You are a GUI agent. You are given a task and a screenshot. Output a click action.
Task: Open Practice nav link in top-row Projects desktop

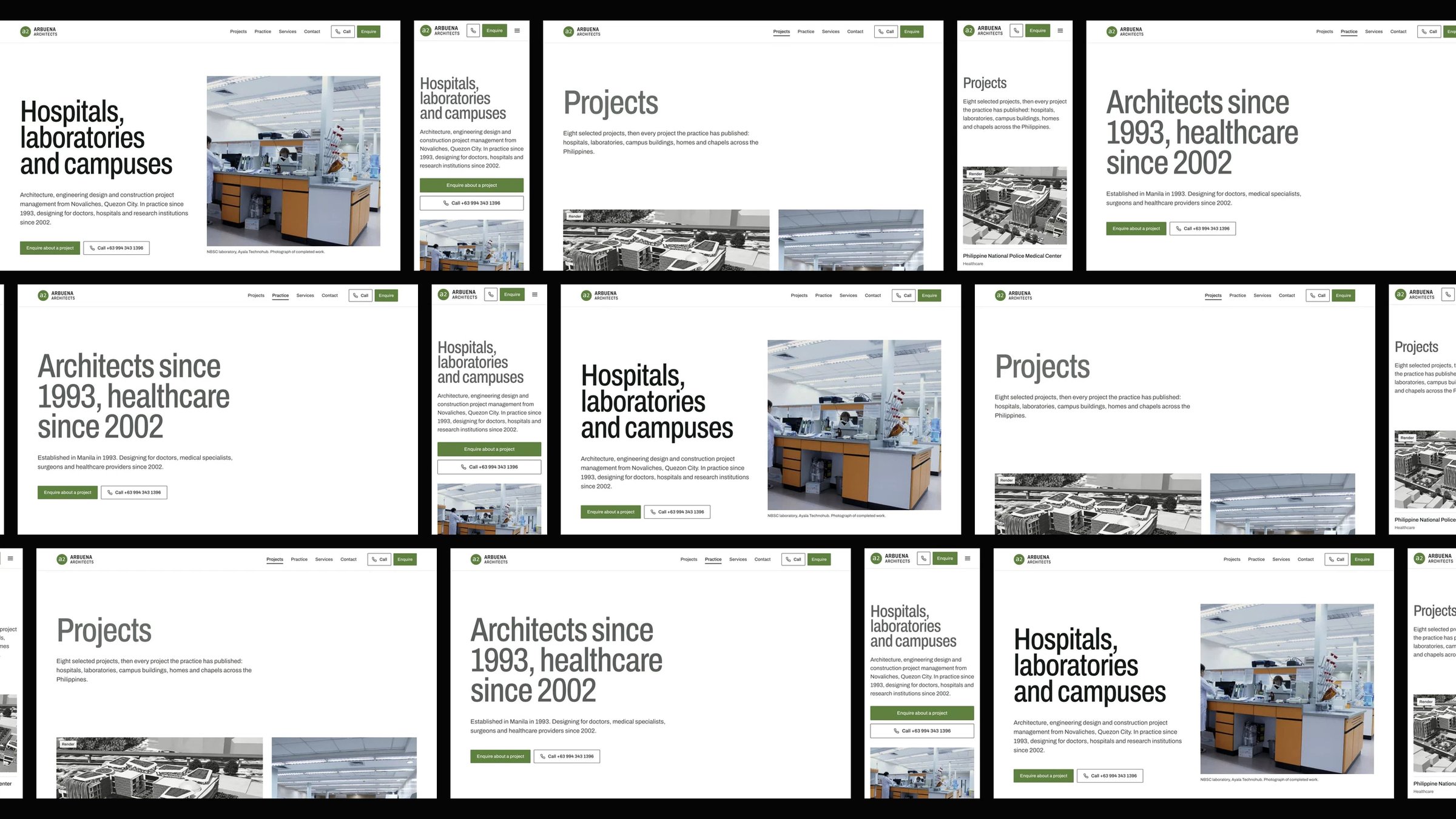pos(806,32)
